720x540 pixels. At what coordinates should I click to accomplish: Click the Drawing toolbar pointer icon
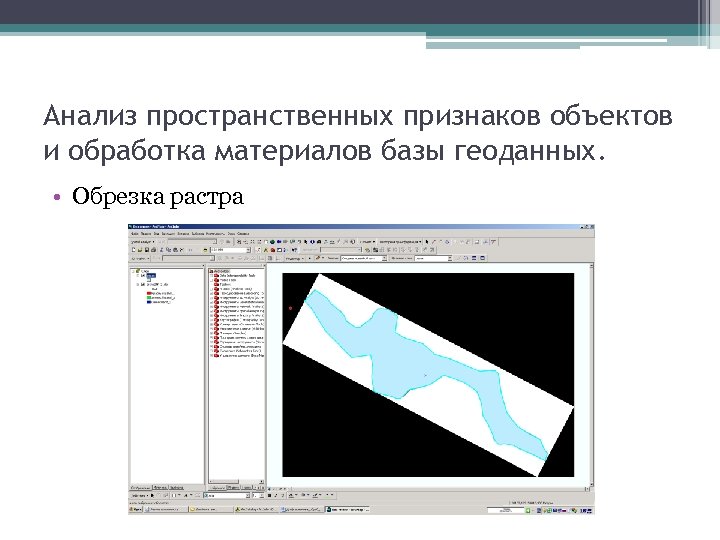[152, 495]
